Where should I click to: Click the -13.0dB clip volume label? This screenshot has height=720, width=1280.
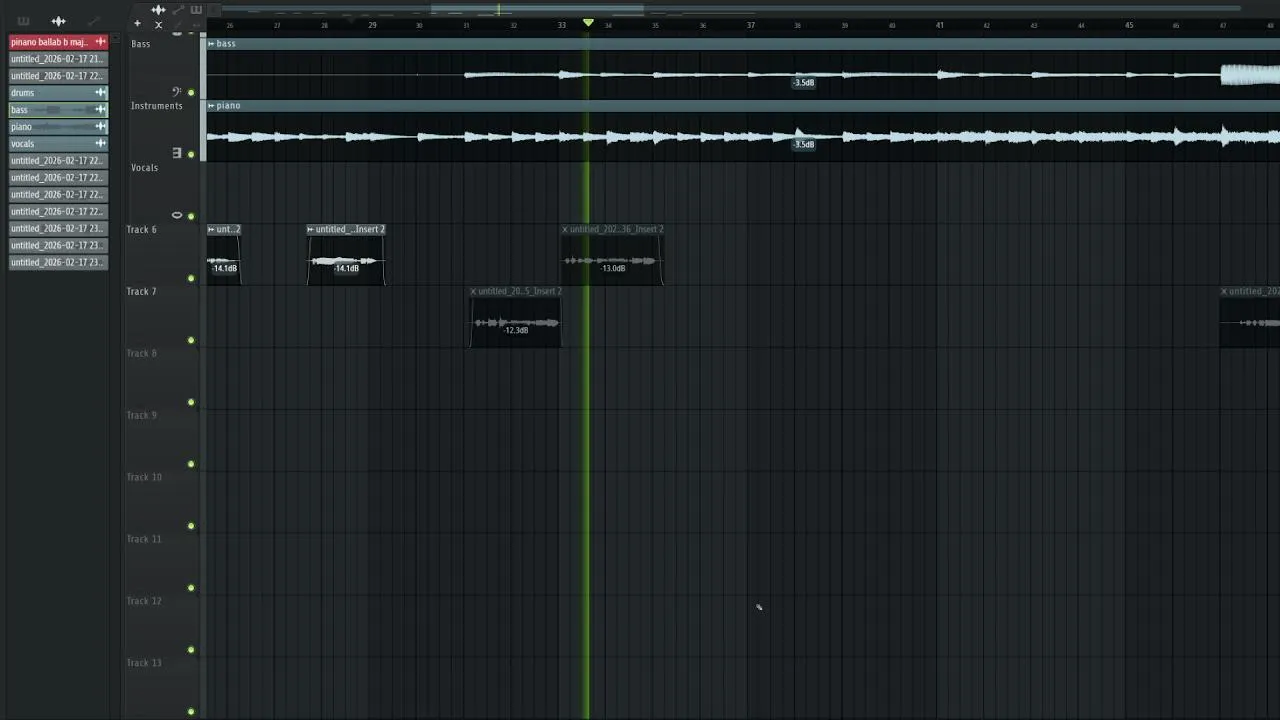613,268
